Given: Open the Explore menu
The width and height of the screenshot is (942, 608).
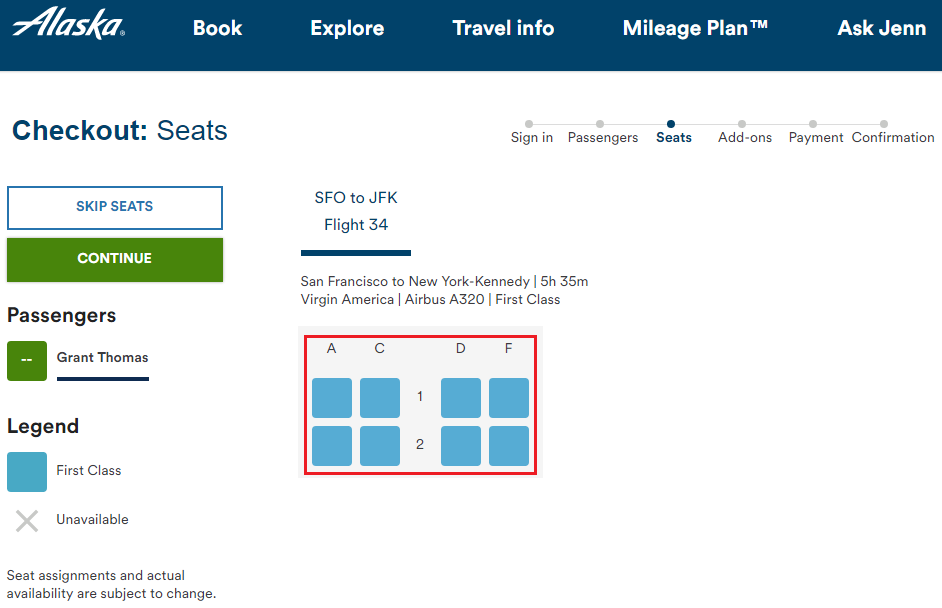Looking at the screenshot, I should pos(347,28).
